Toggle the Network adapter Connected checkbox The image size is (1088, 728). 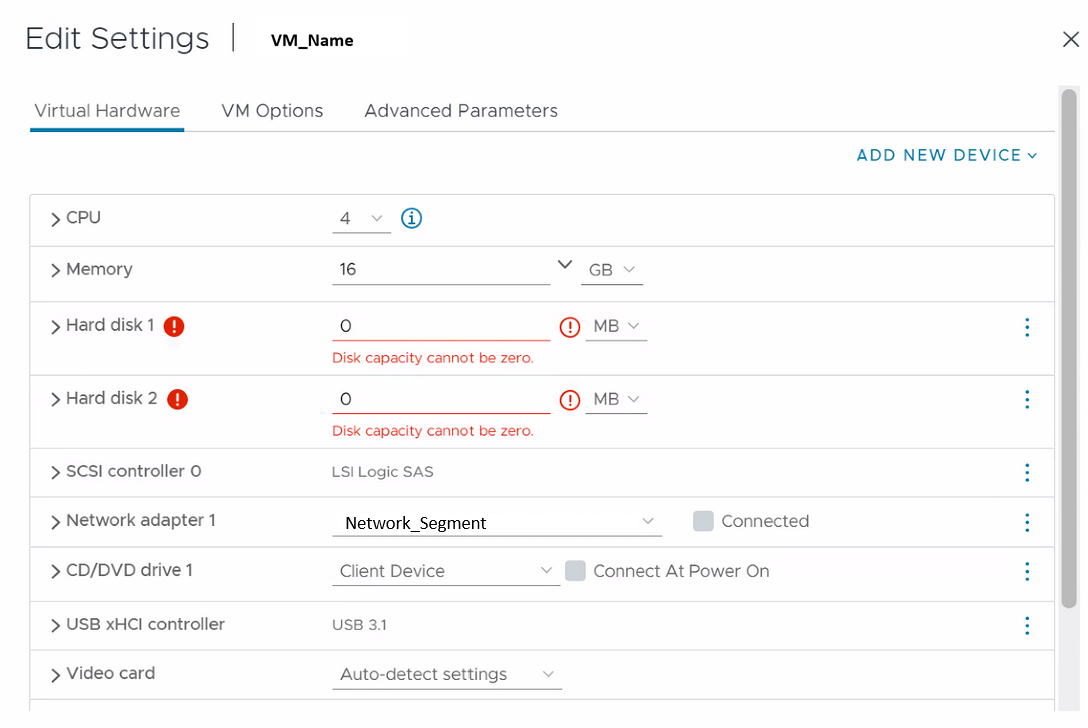pyautogui.click(x=703, y=521)
